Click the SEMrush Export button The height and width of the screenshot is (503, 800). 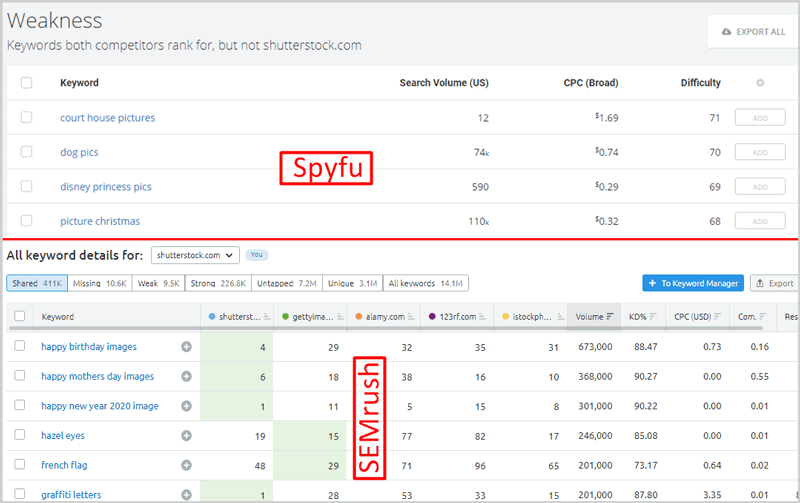click(773, 284)
